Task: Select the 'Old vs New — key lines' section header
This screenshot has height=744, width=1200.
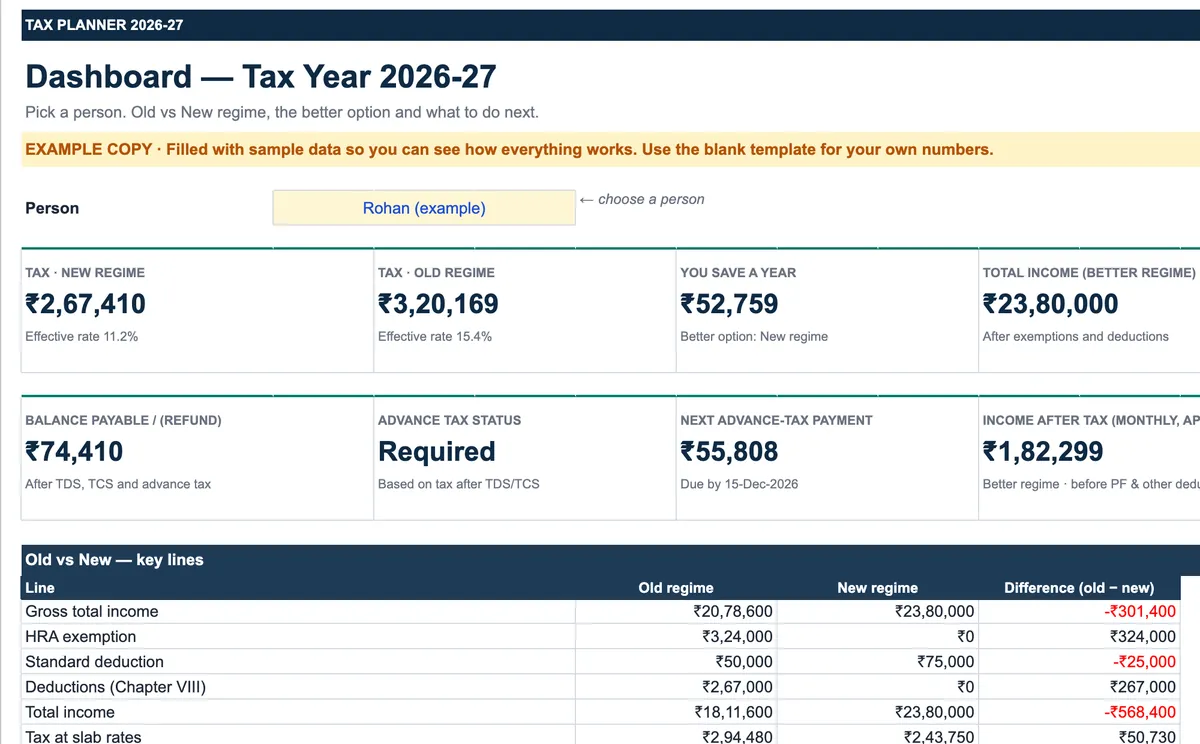Action: 114,560
